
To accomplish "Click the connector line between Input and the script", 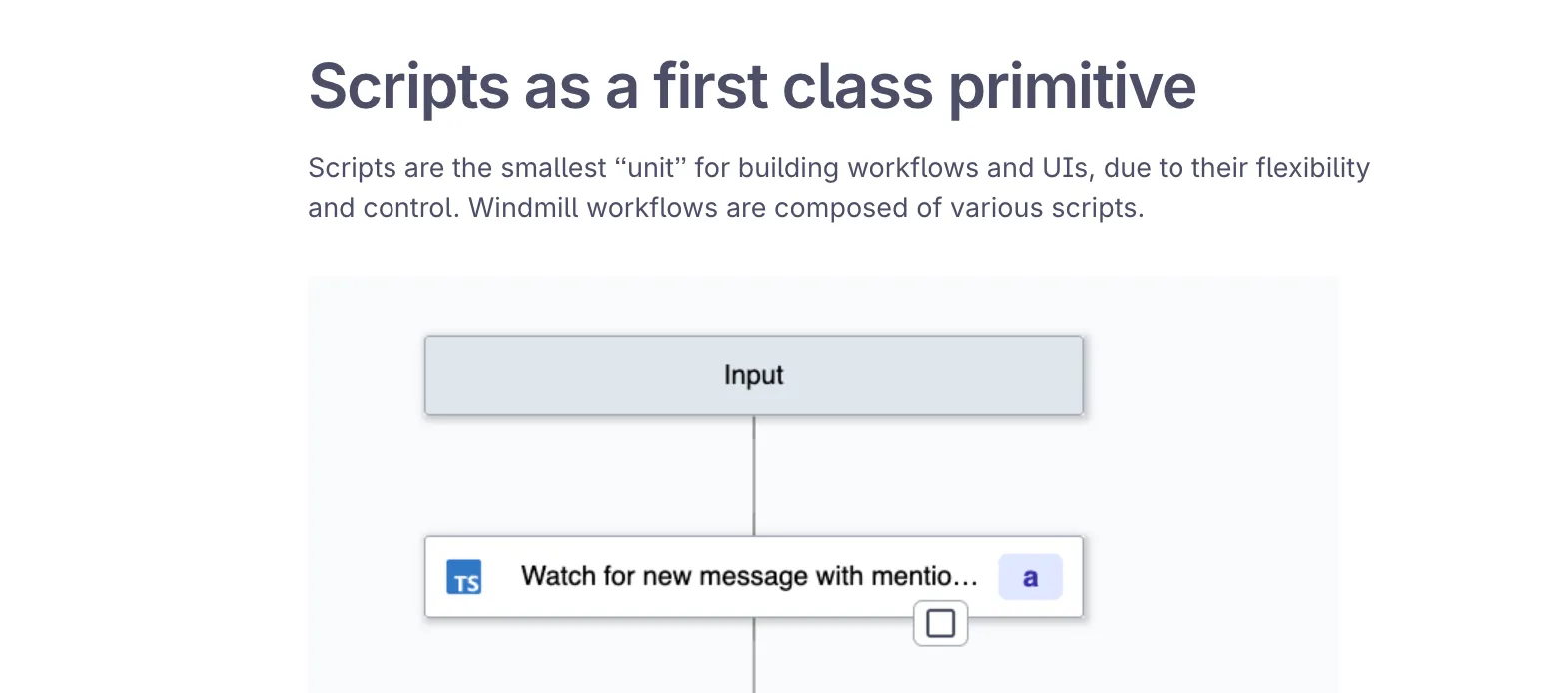I will point(753,474).
